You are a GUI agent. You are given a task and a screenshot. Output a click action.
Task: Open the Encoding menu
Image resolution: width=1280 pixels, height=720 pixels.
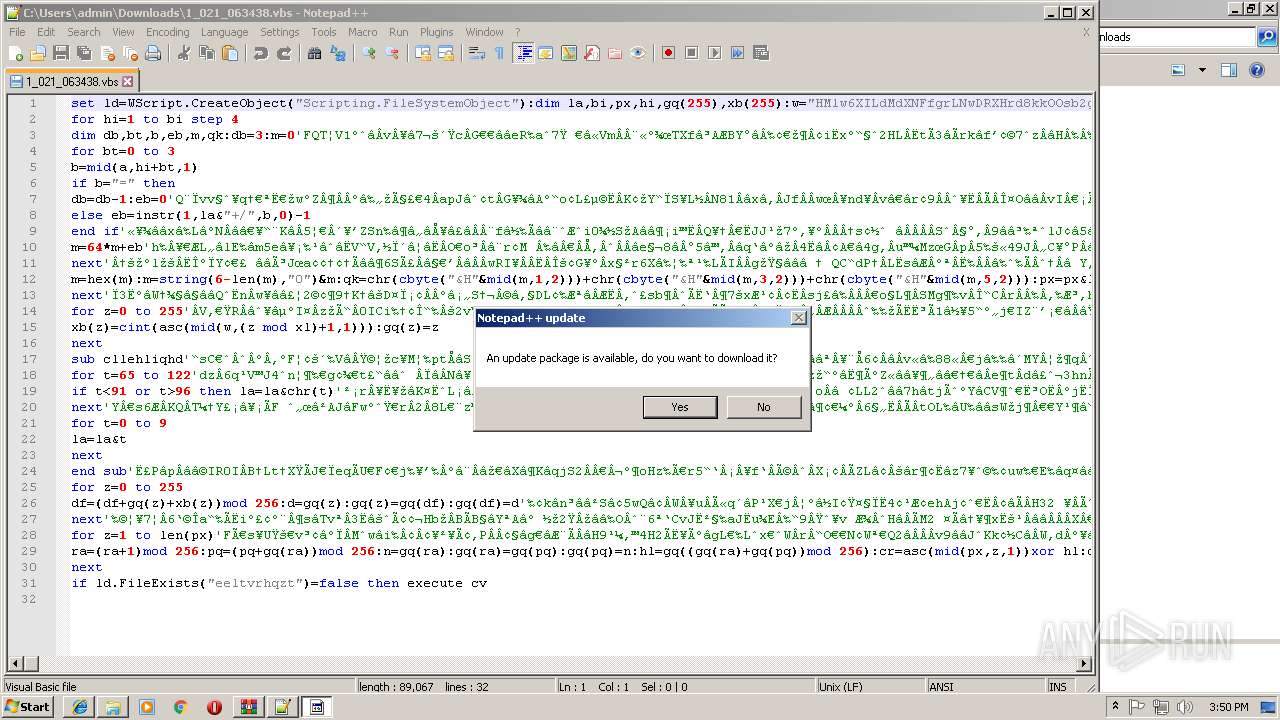167,32
